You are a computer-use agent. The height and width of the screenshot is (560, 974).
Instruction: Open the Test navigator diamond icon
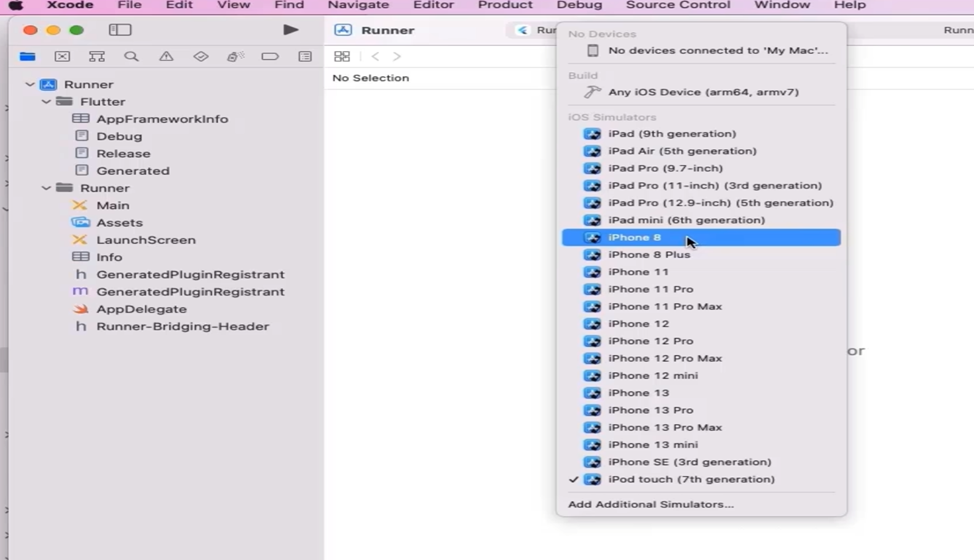click(x=201, y=56)
